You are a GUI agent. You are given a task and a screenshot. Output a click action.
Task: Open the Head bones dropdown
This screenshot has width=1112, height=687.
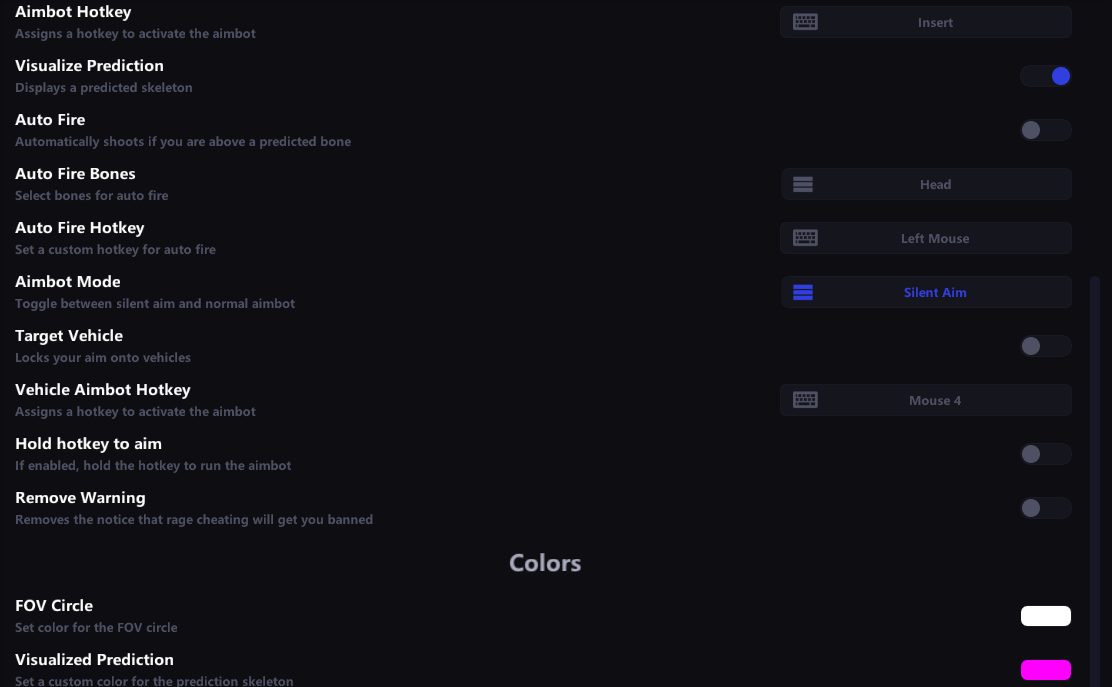point(935,184)
